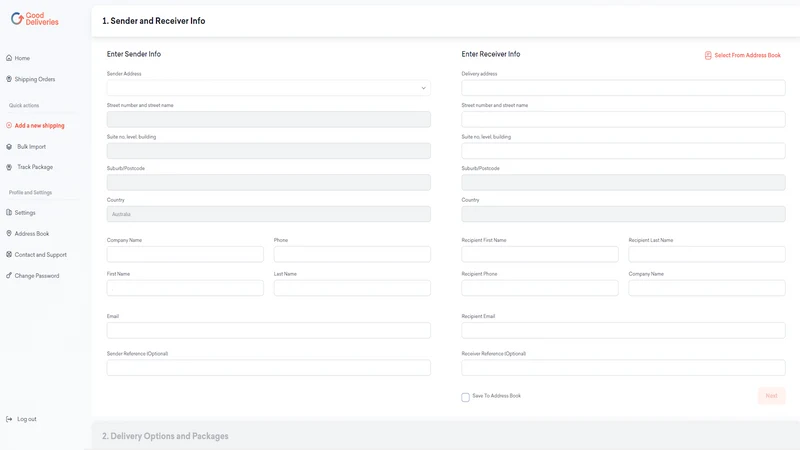Click the Quick actions section label

point(24,106)
